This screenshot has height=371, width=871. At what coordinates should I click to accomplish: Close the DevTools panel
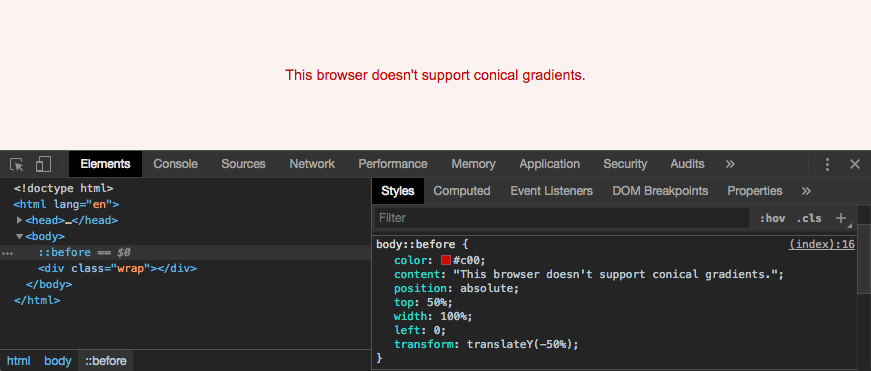855,164
